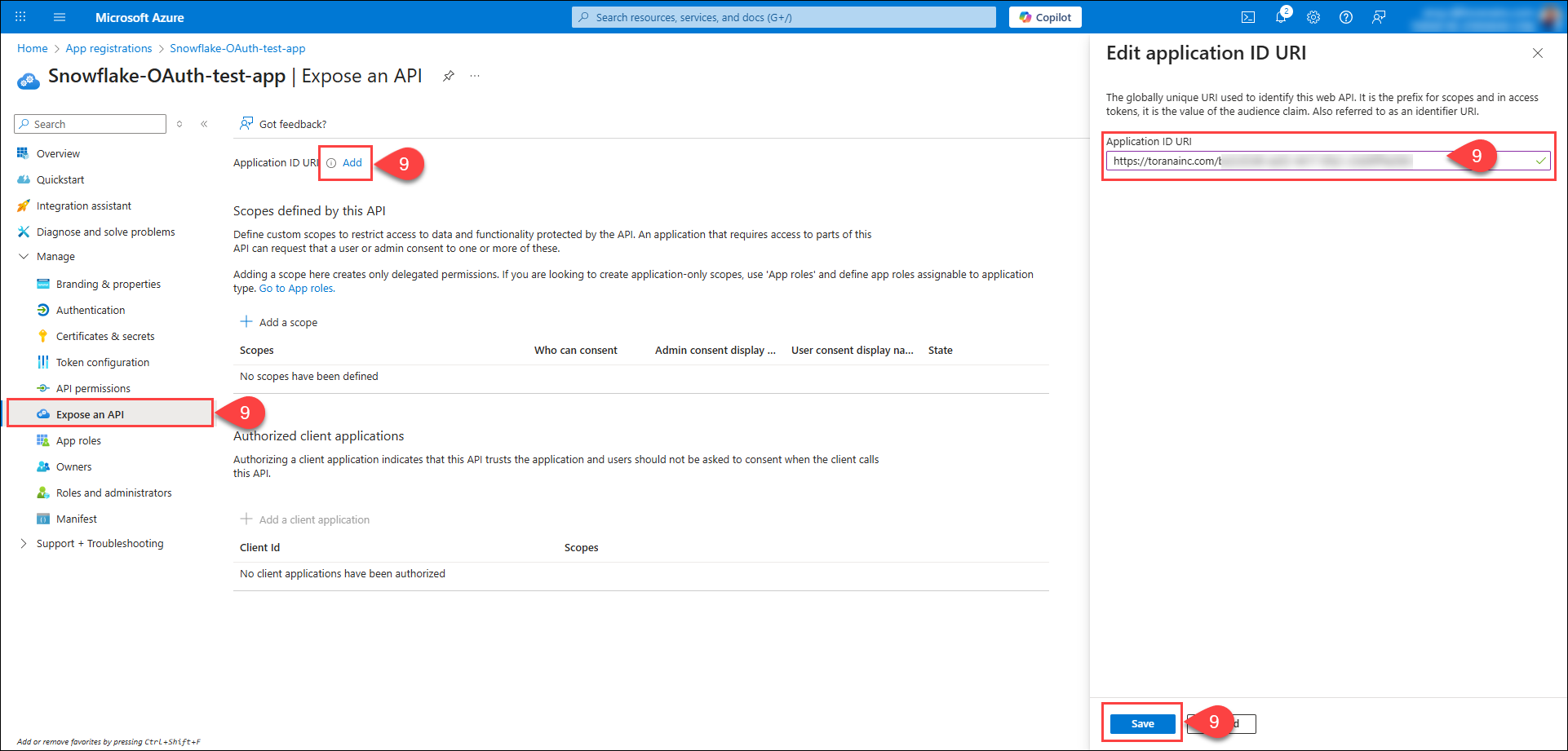Expand Support + Troubleshooting section
Image resolution: width=1568 pixels, height=751 pixels.
(x=24, y=543)
